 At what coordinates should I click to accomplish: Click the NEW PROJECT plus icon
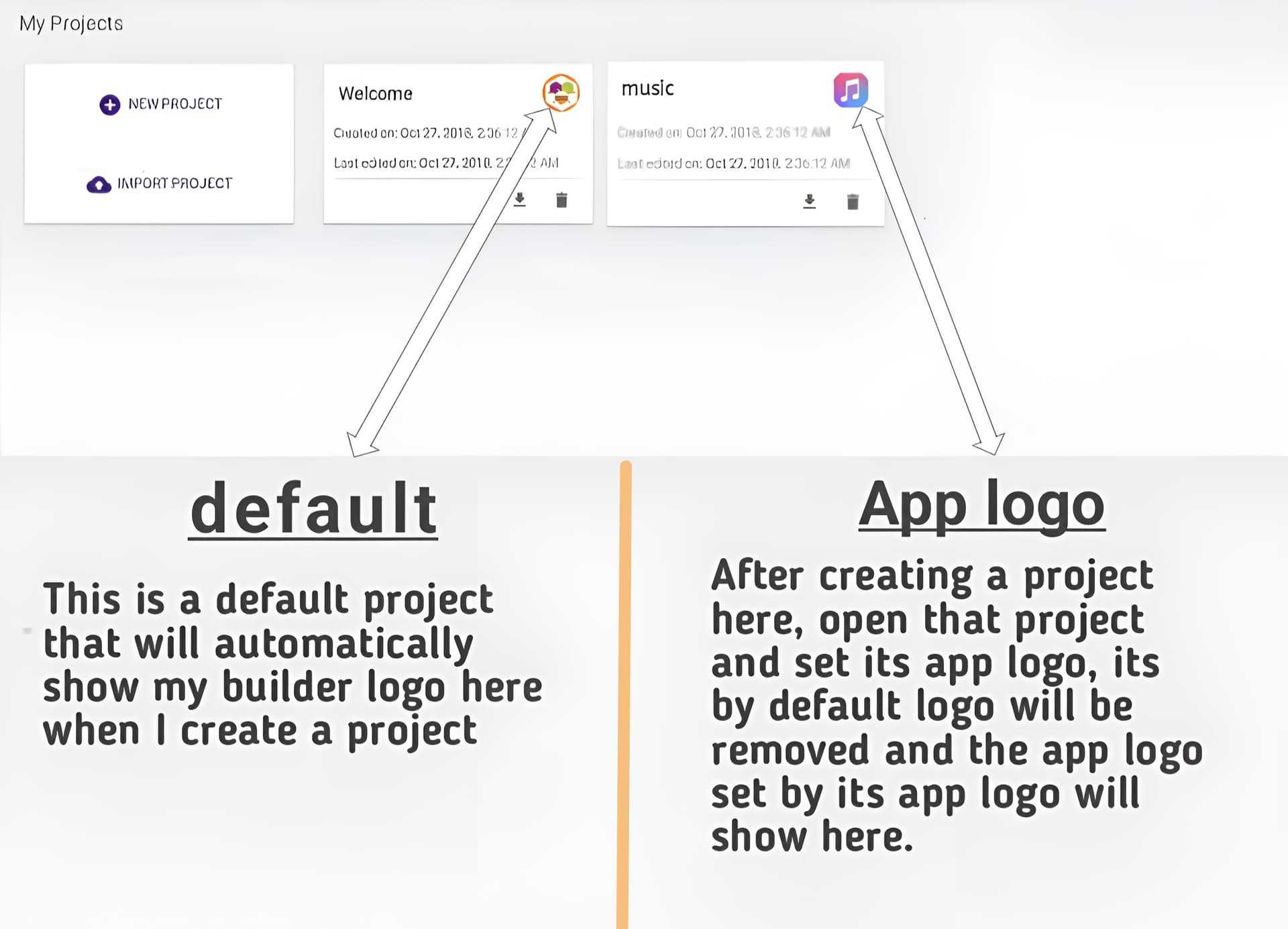coord(109,105)
